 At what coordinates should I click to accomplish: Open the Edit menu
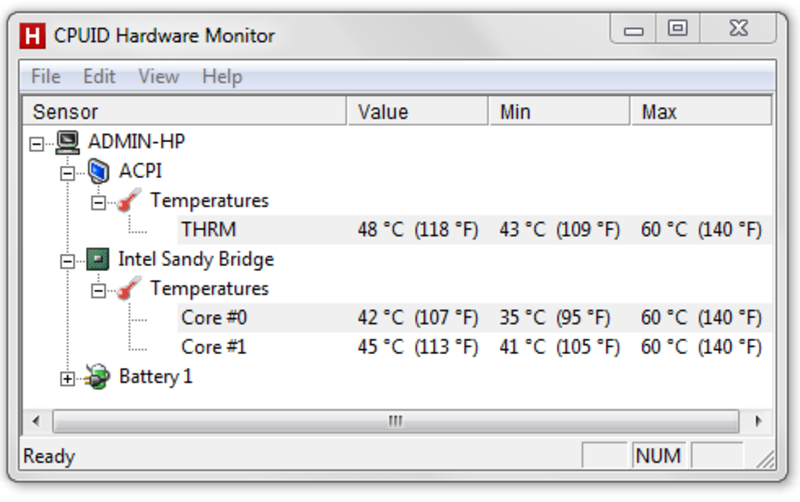99,77
